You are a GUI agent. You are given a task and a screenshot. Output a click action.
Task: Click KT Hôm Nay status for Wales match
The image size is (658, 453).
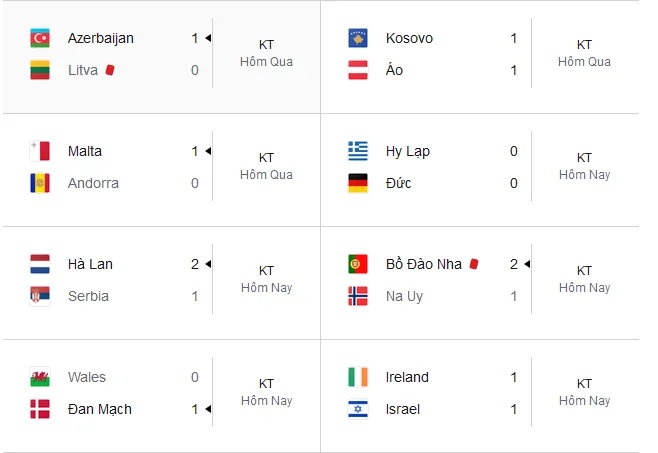click(266, 392)
